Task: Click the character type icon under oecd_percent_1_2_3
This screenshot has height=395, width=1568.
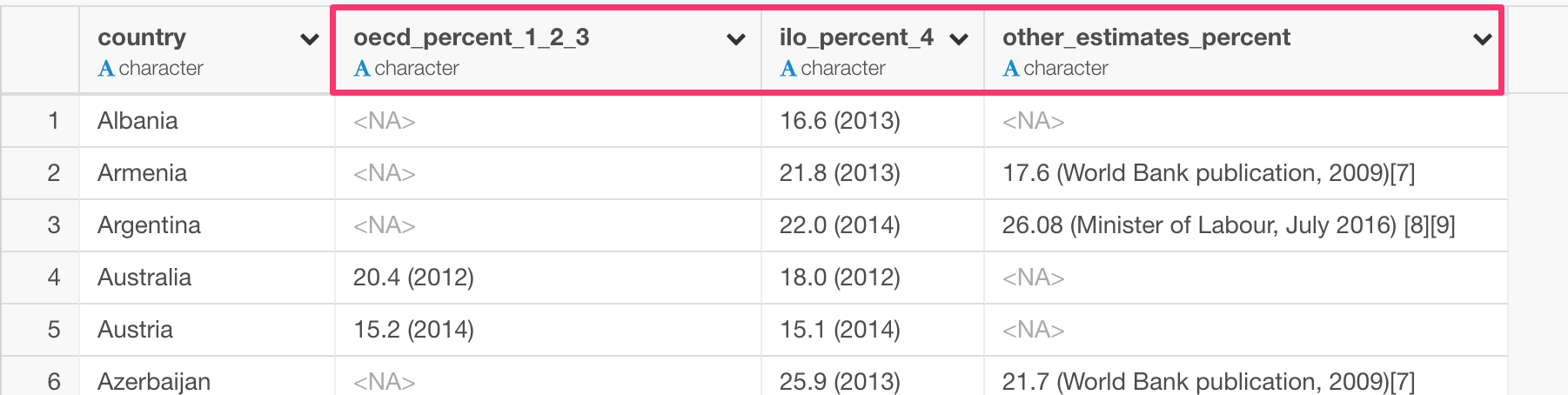Action: 362,68
